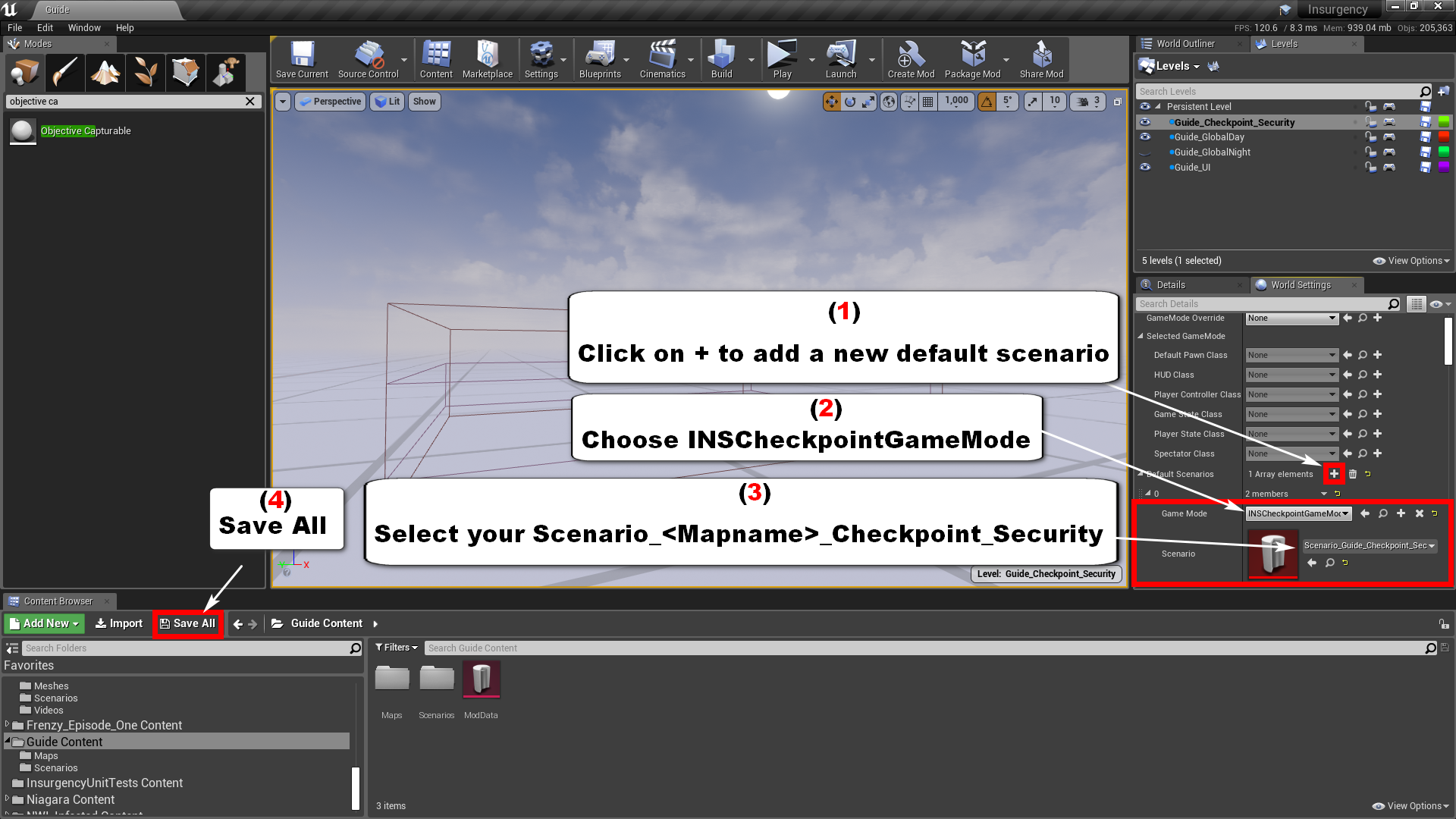Image resolution: width=1456 pixels, height=819 pixels.
Task: Toggle visibility of Guide_Checkpoint_Security level
Action: pos(1145,122)
